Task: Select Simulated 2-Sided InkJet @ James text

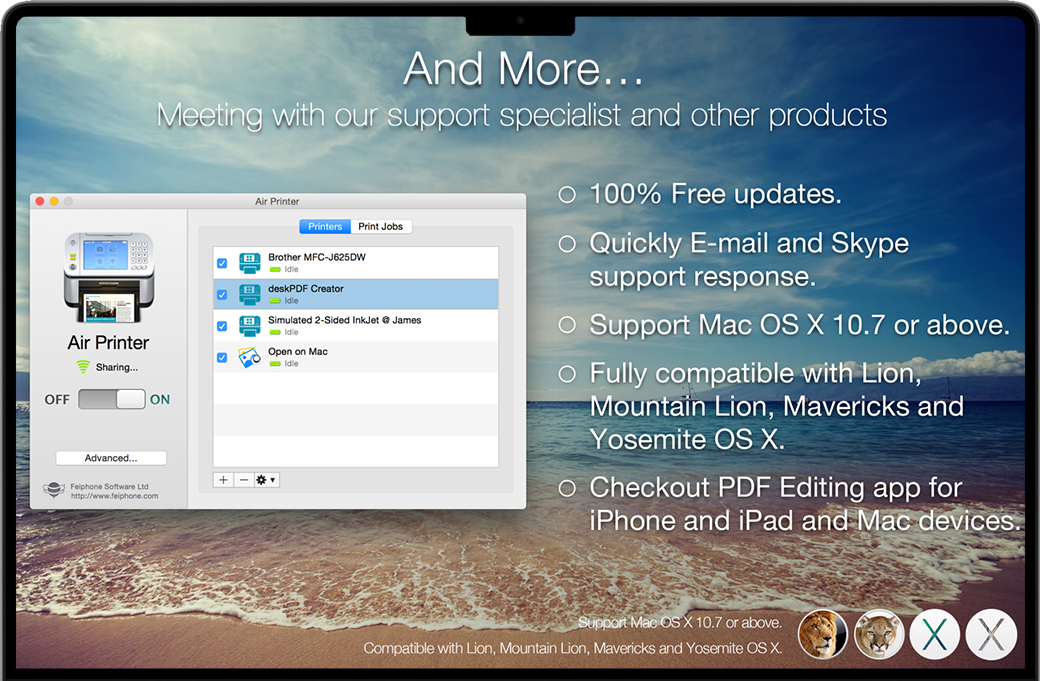Action: click(x=345, y=320)
